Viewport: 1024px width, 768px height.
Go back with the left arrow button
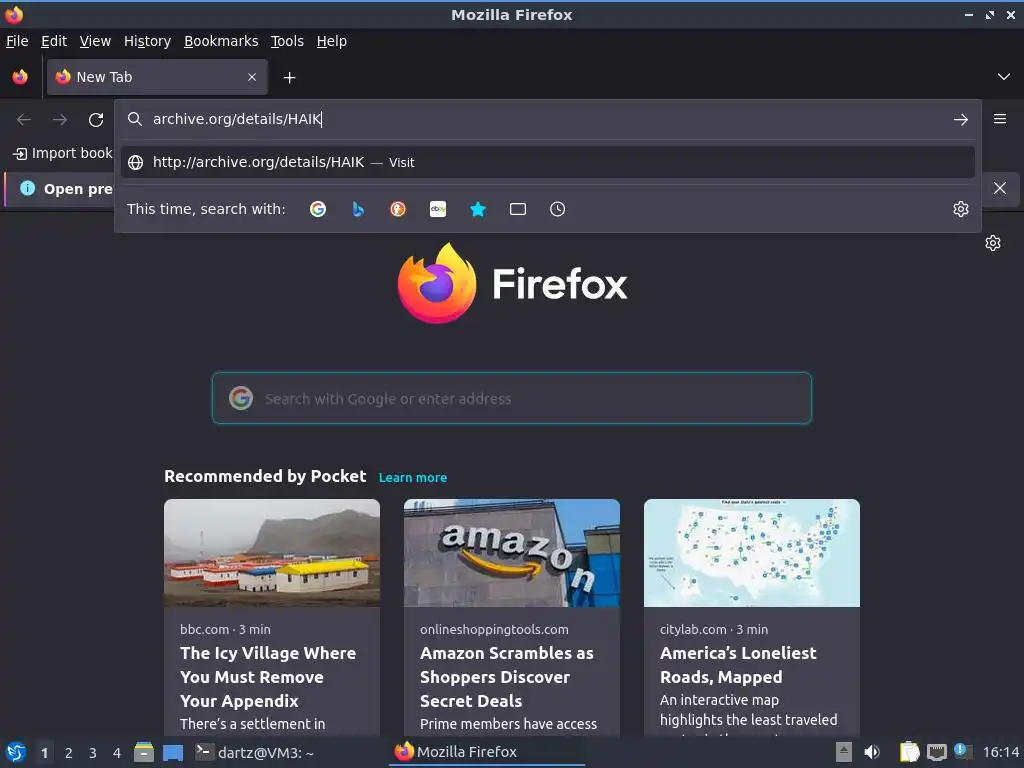(x=24, y=120)
